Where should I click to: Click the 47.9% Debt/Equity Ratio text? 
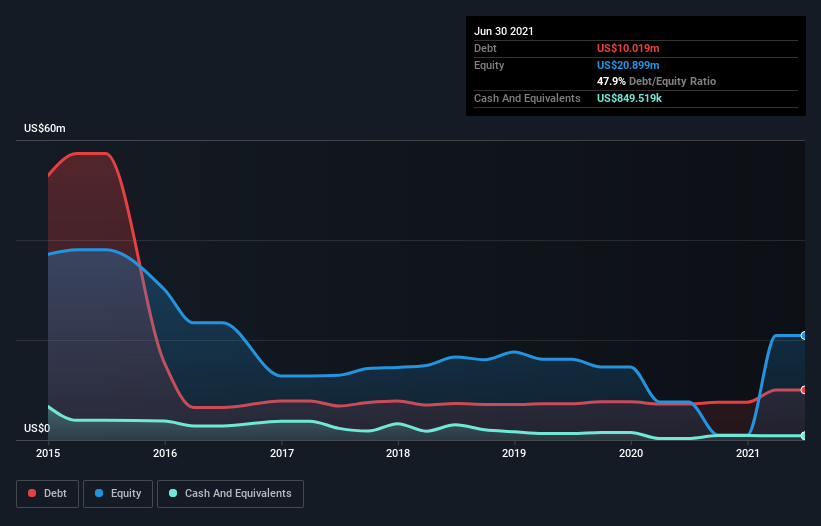click(x=657, y=81)
